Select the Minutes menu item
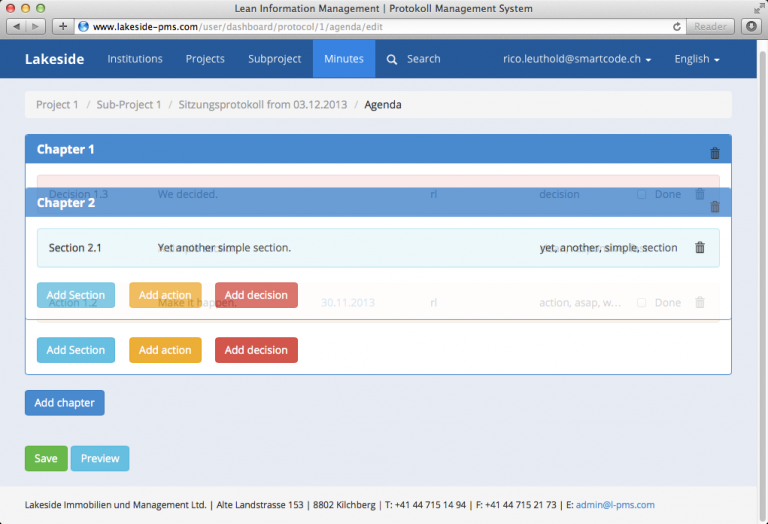 click(x=344, y=59)
